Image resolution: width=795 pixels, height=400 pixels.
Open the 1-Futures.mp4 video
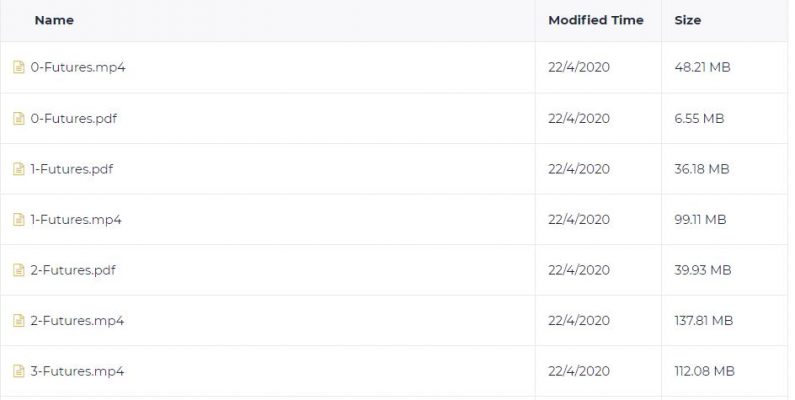point(76,220)
